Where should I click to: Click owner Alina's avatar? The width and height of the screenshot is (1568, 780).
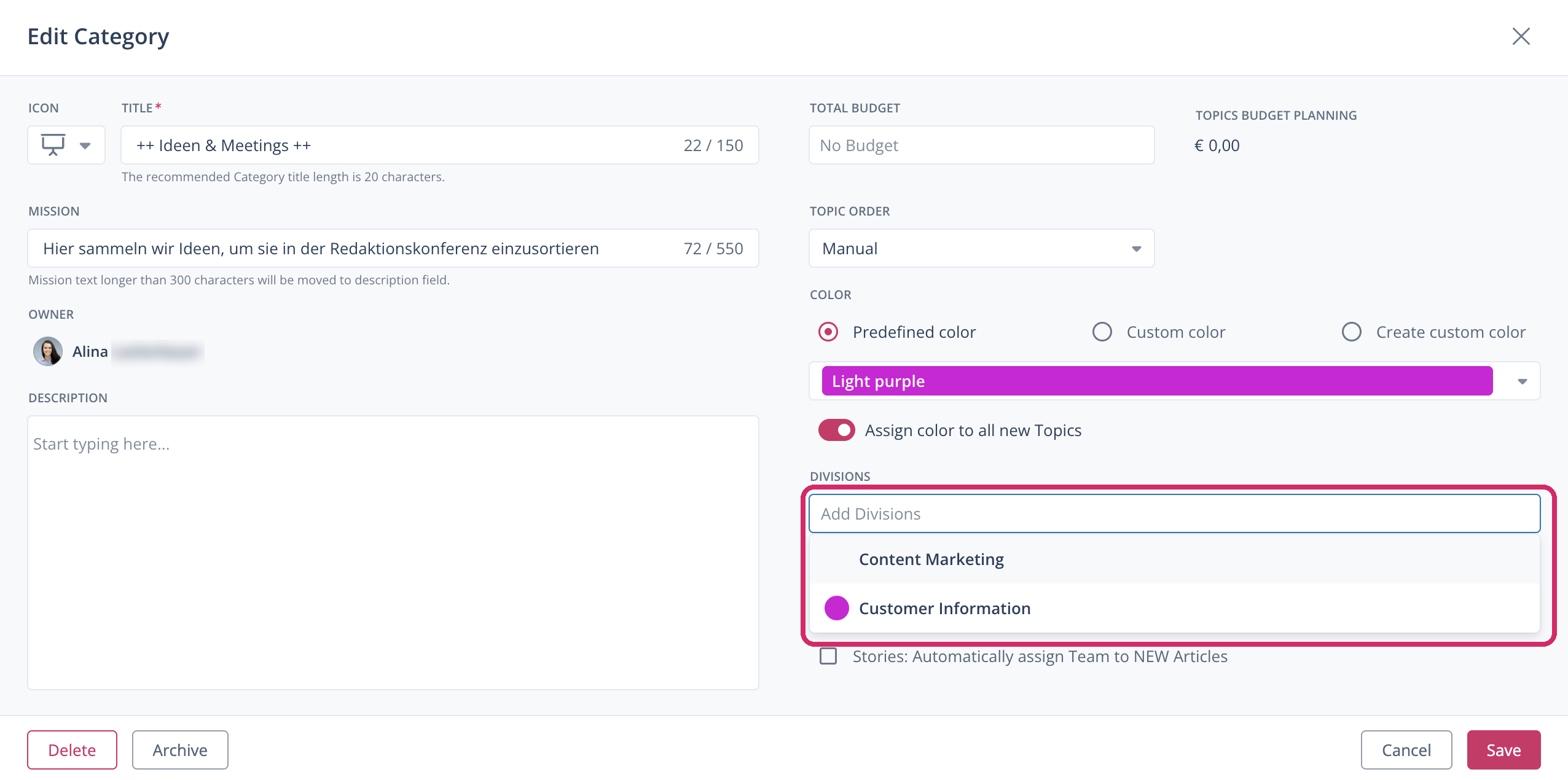point(48,352)
